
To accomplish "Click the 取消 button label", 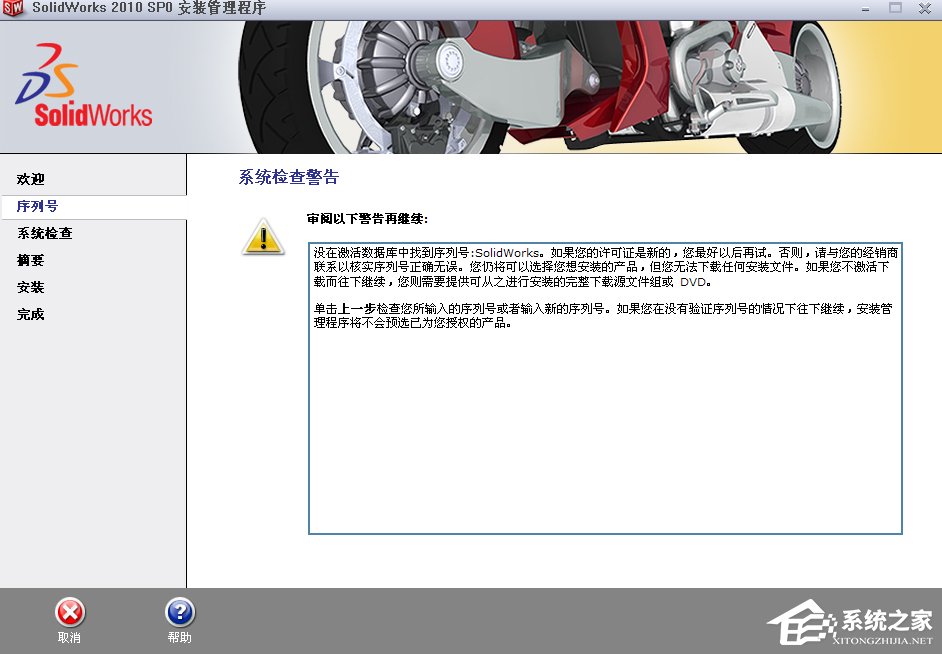I will 68,634.
